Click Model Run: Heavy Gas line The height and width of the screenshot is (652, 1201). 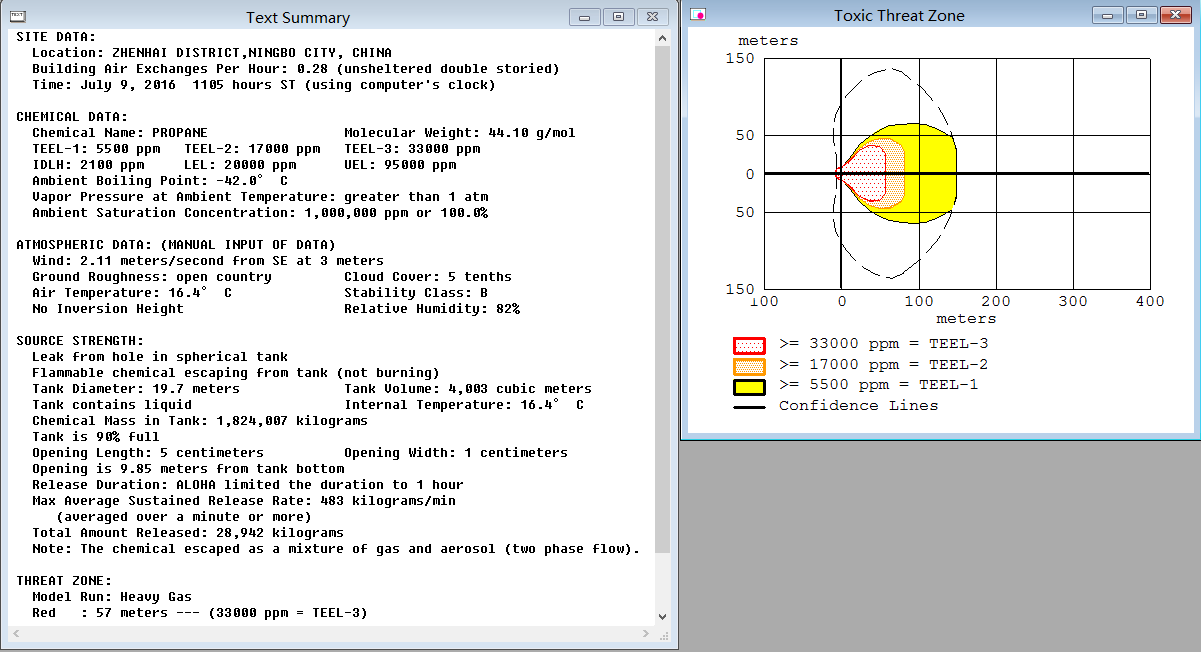tap(112, 597)
